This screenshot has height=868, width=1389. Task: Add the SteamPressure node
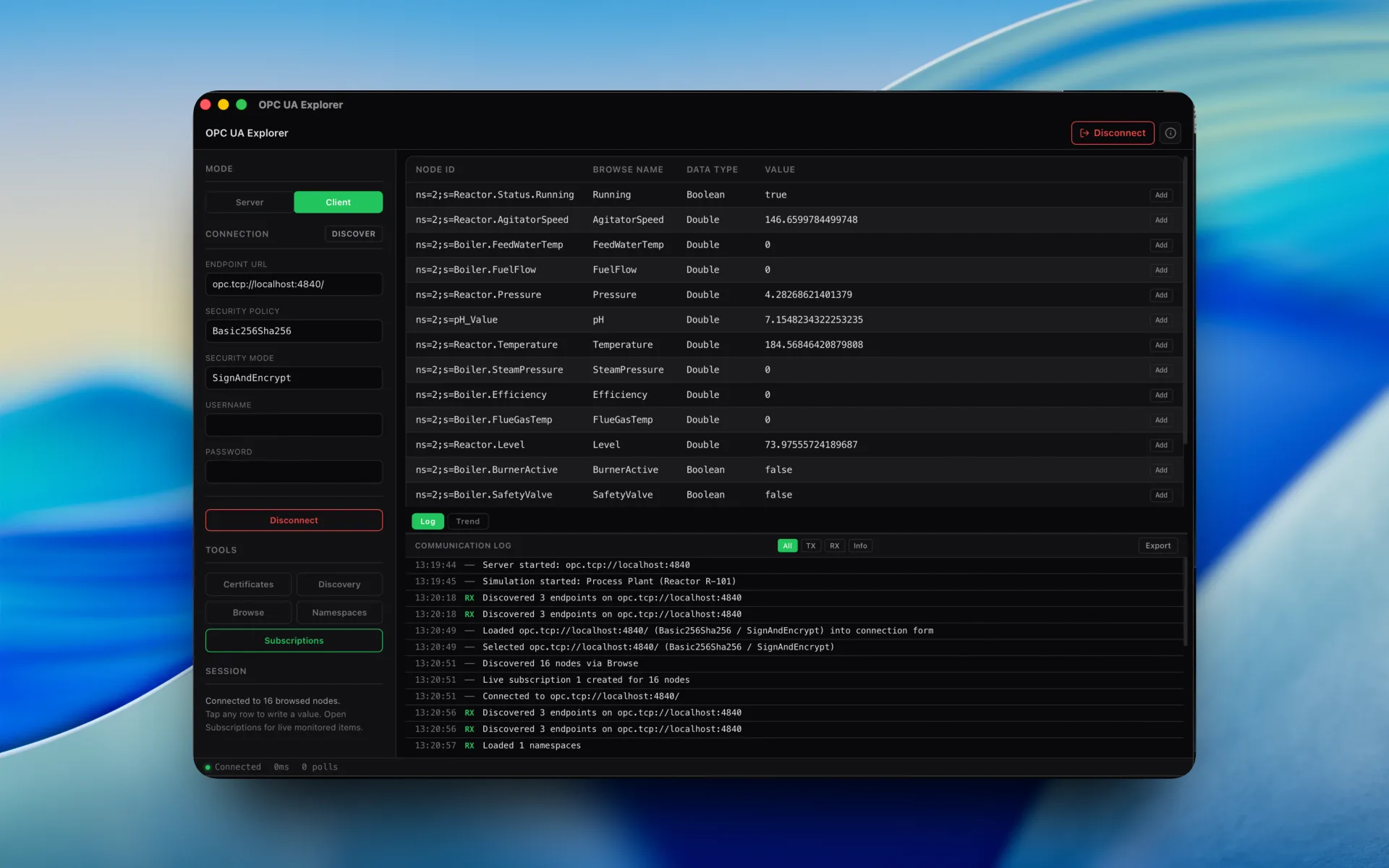pos(1161,370)
